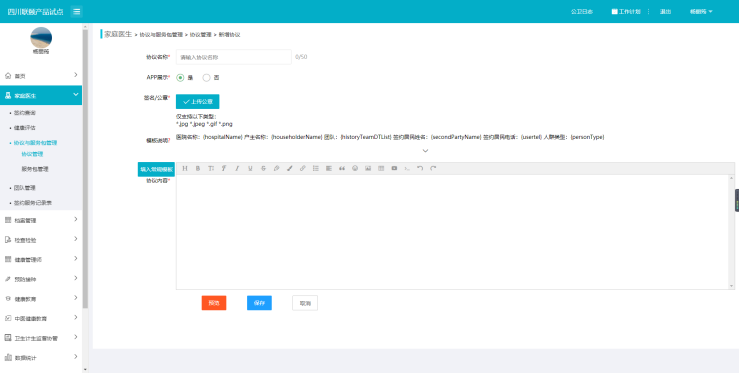Expand template description with down chevron
Screen dimensions: 740x374
(425, 151)
